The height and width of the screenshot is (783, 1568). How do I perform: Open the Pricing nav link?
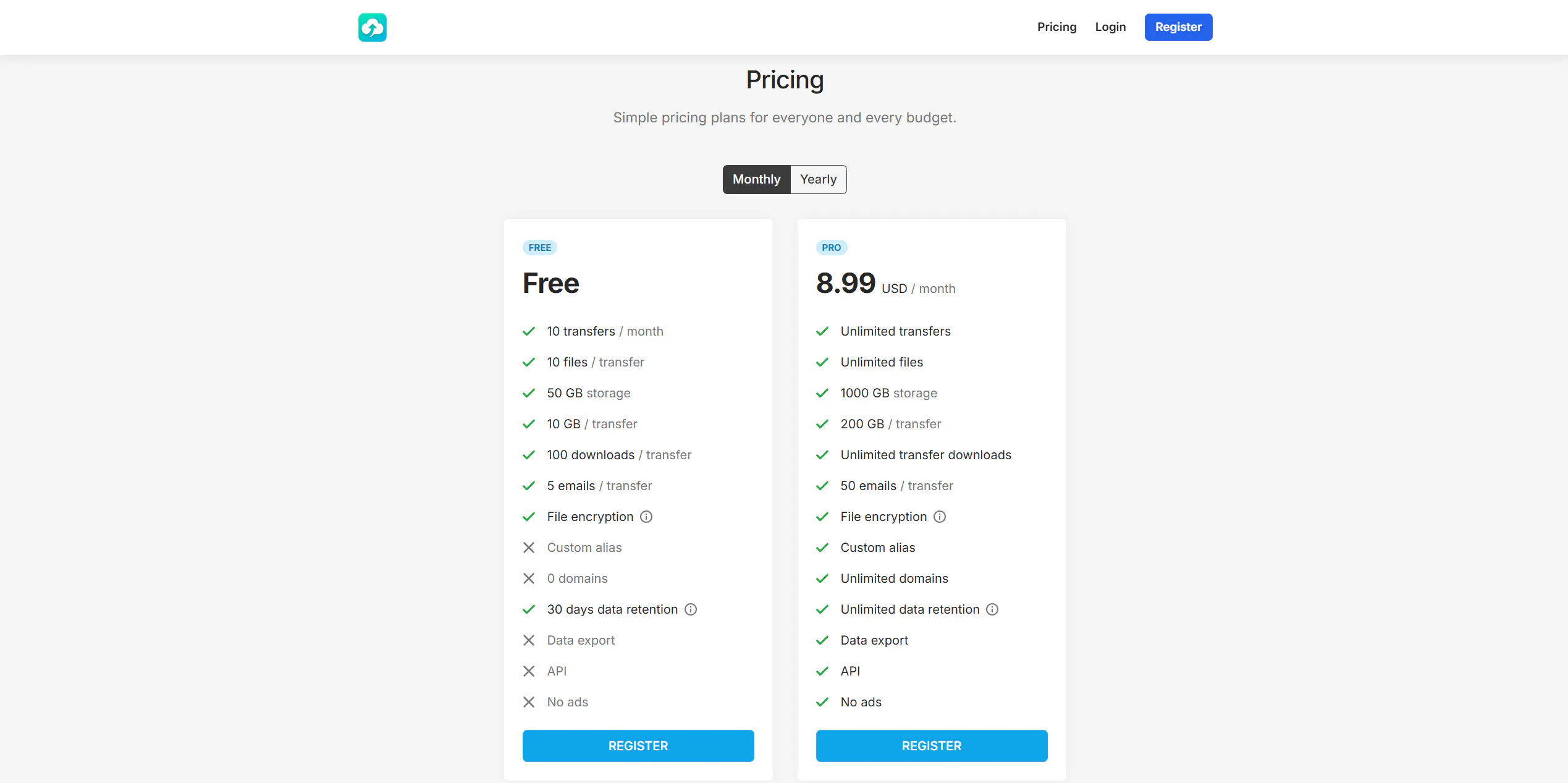(1056, 27)
